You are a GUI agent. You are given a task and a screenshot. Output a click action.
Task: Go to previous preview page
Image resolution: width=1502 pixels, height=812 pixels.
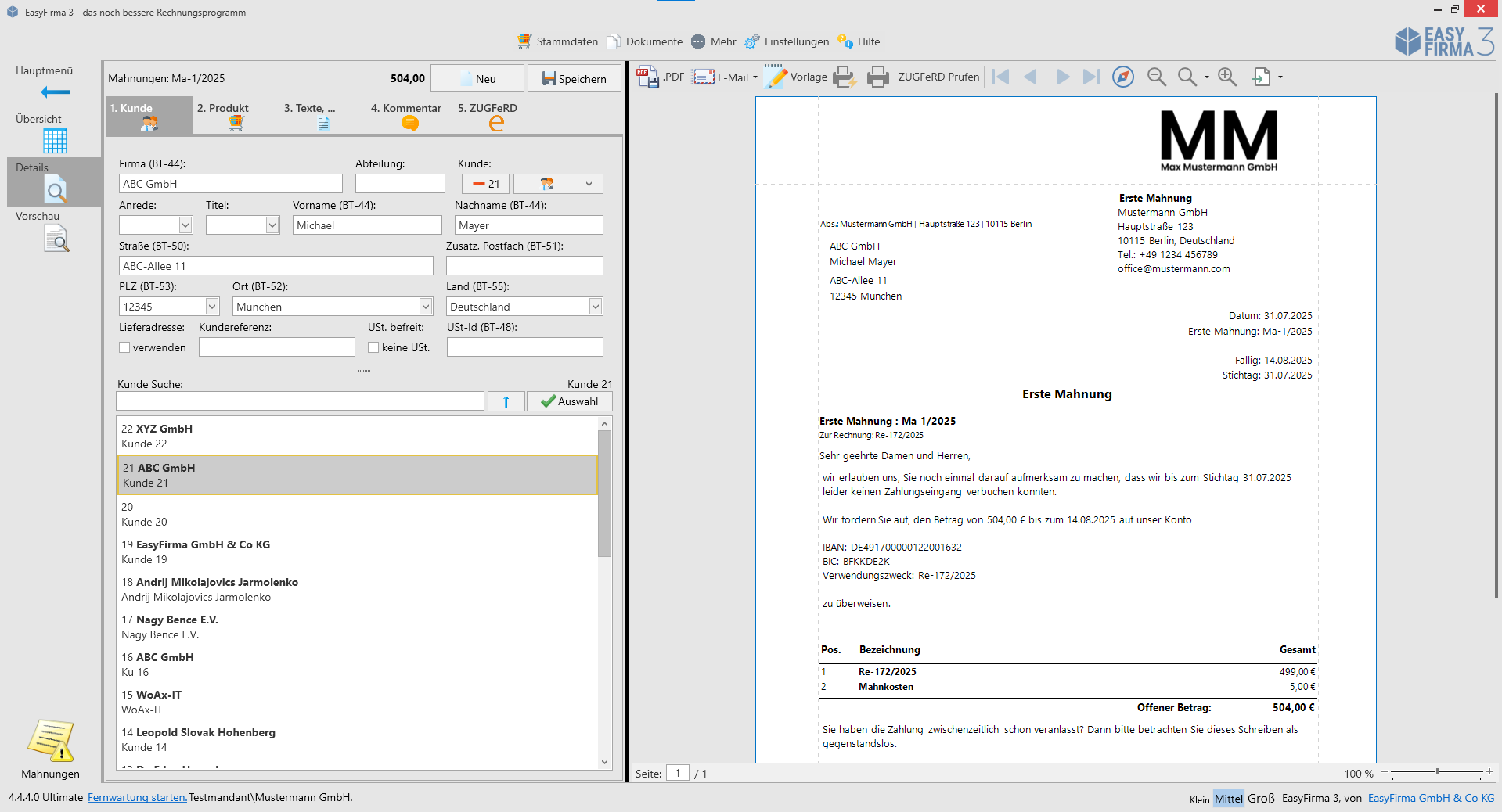pos(1031,77)
